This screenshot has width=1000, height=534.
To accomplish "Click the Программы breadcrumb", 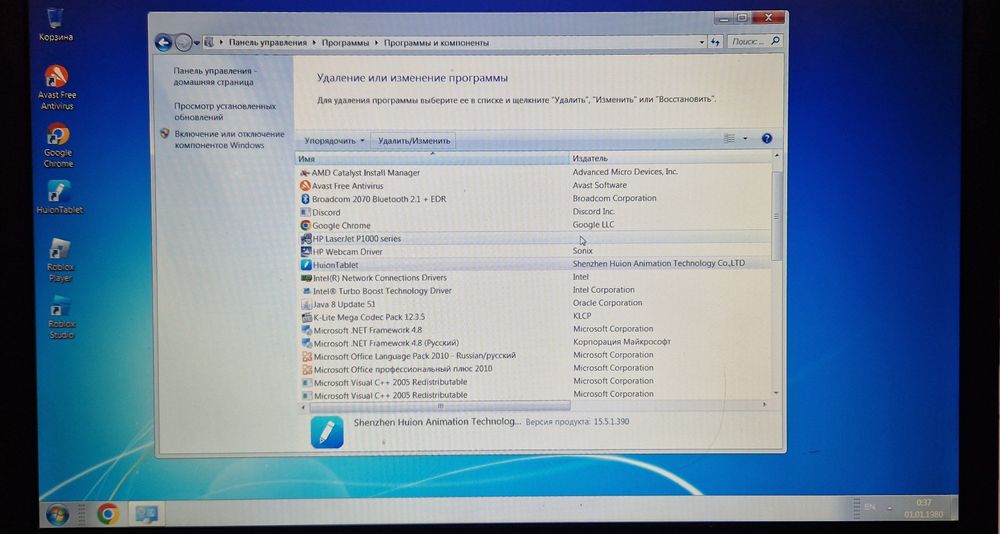I will 345,43.
